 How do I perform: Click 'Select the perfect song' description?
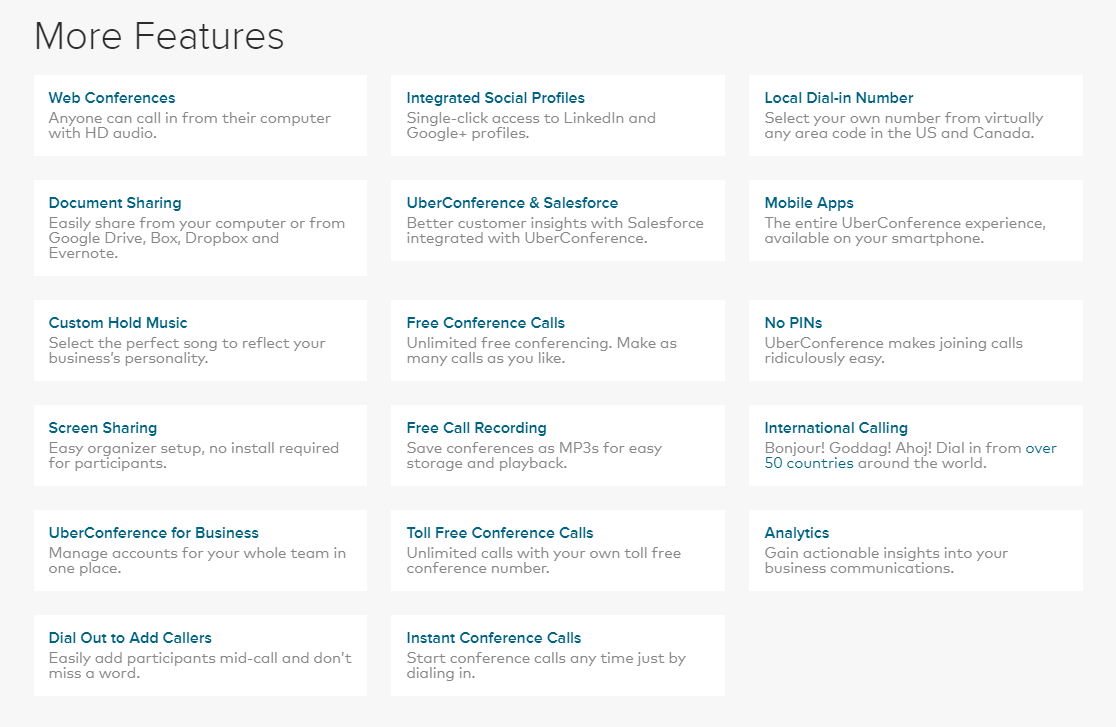click(186, 350)
